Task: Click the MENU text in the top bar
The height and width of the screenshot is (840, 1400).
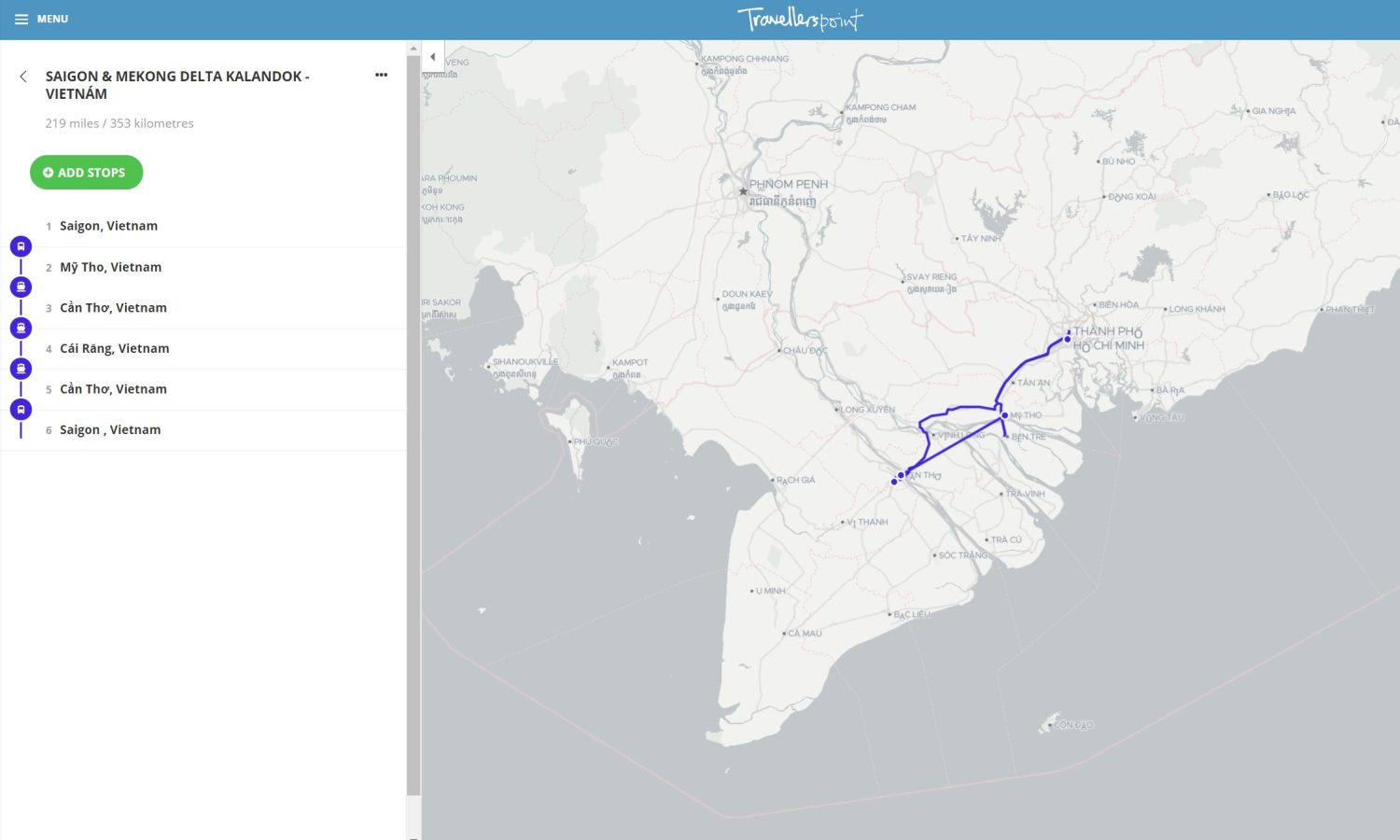Action: [x=52, y=19]
